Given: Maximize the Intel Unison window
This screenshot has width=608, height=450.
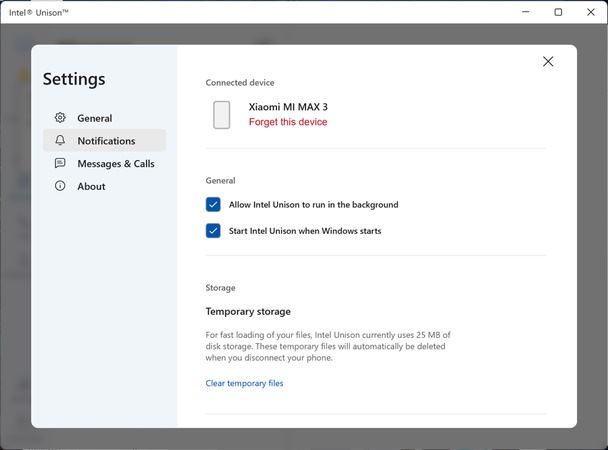Looking at the screenshot, I should [x=558, y=12].
